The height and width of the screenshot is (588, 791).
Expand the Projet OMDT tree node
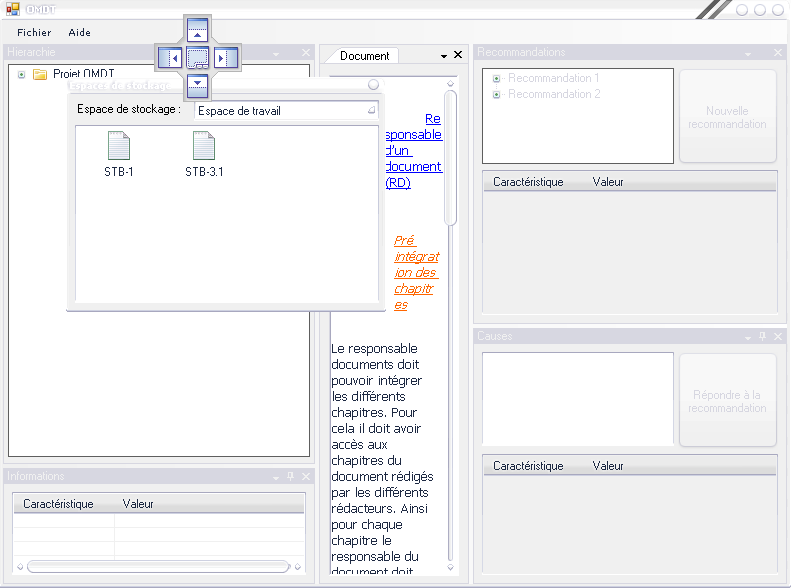(x=22, y=74)
